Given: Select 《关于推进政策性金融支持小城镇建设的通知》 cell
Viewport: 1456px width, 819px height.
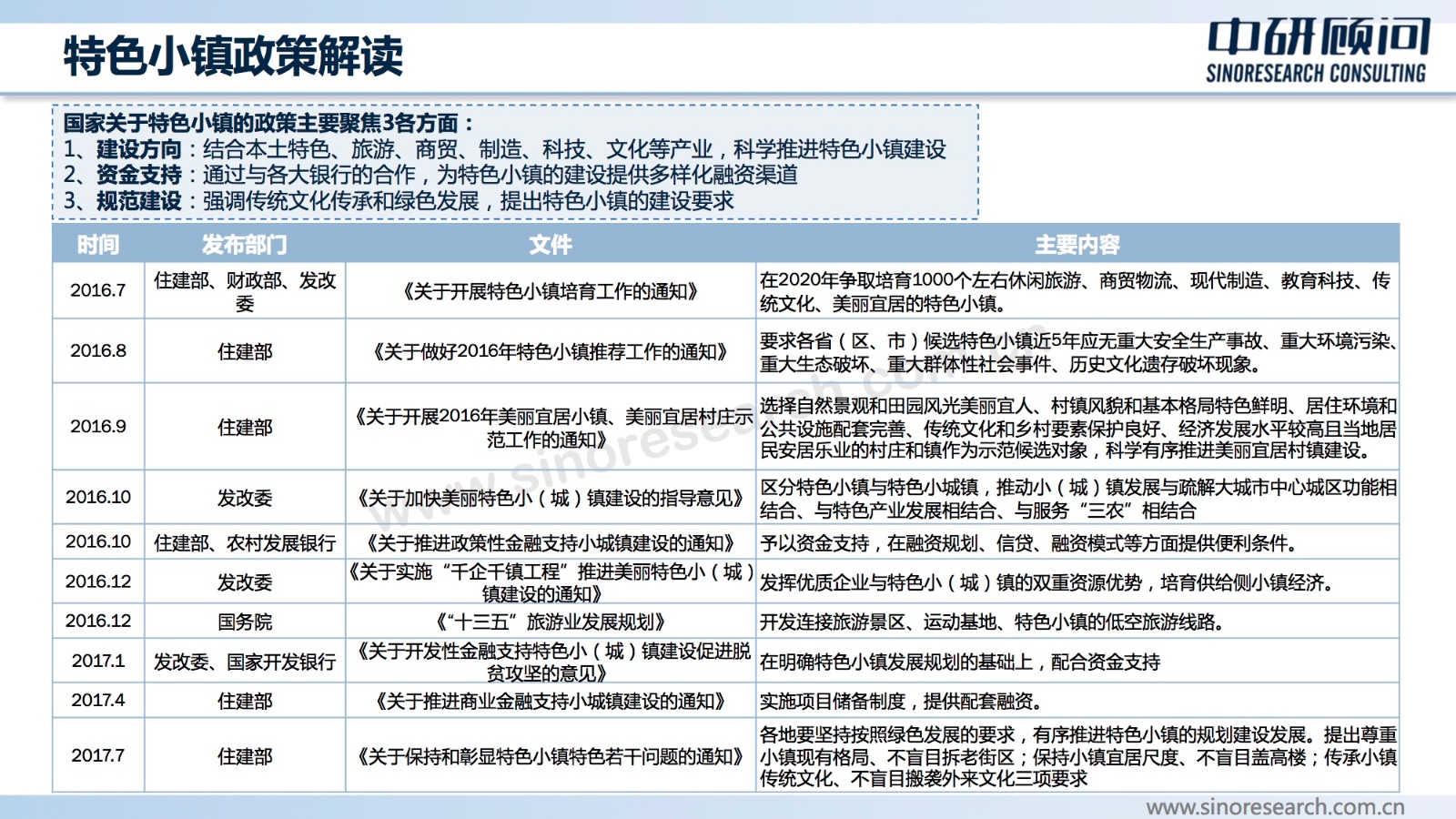Looking at the screenshot, I should click(x=551, y=543).
